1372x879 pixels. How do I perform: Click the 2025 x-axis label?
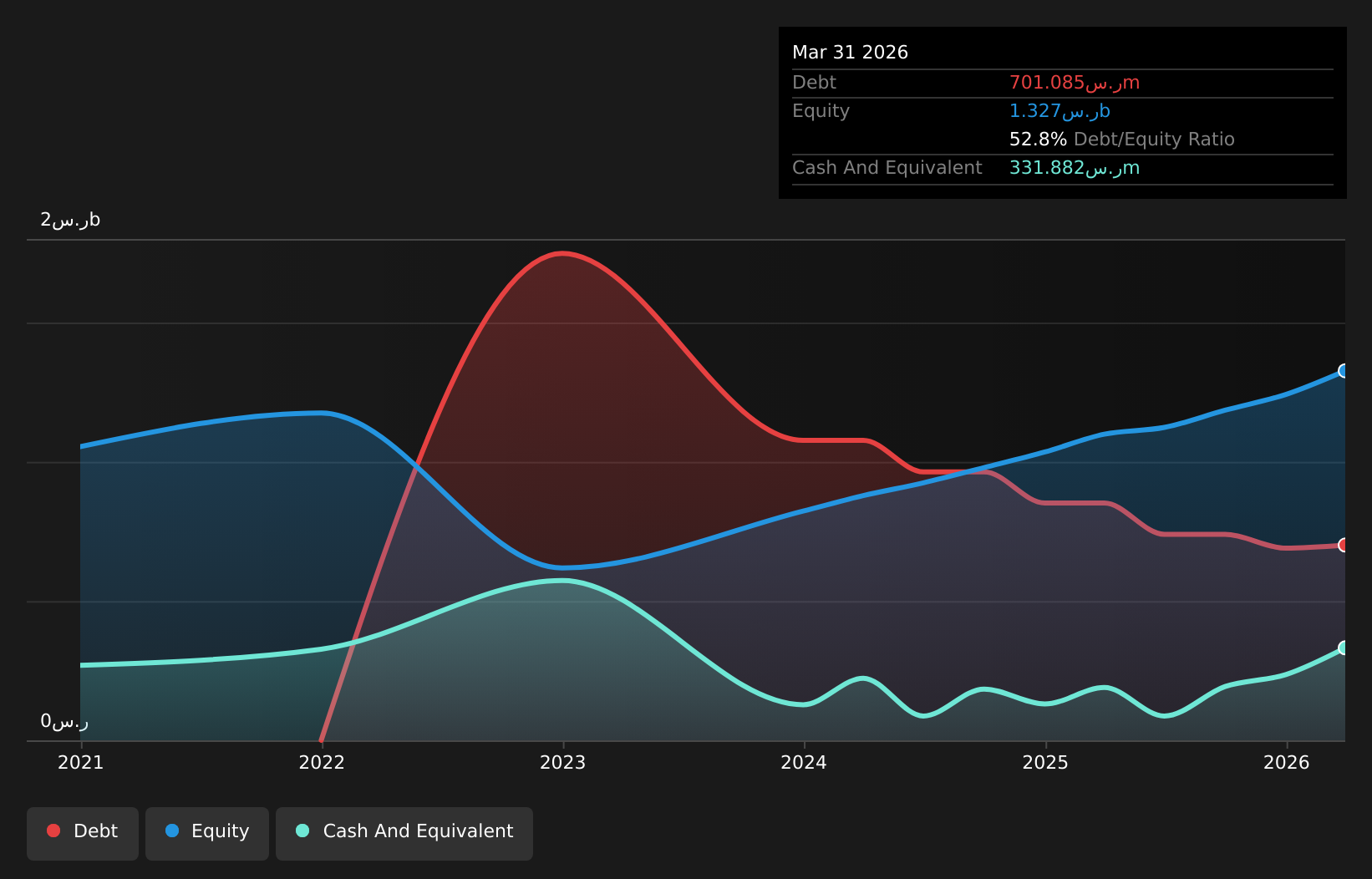coord(1045,762)
